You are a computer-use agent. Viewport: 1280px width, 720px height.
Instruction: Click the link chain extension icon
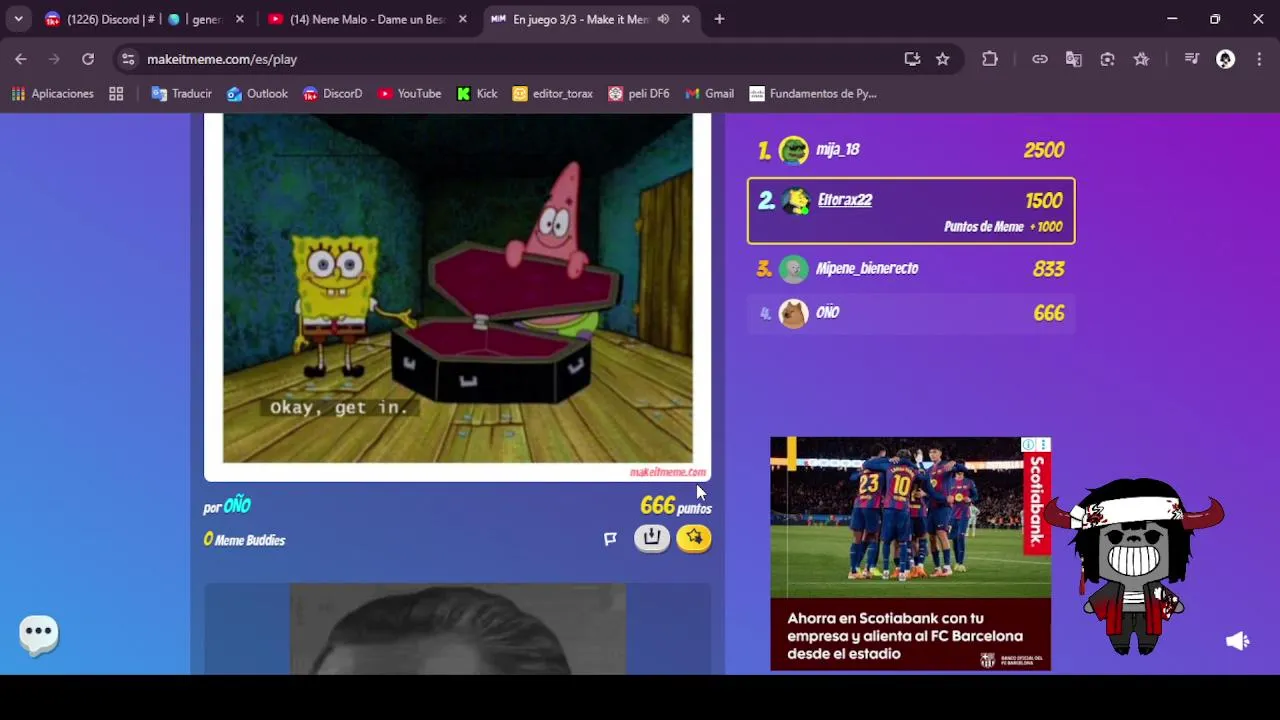1040,59
